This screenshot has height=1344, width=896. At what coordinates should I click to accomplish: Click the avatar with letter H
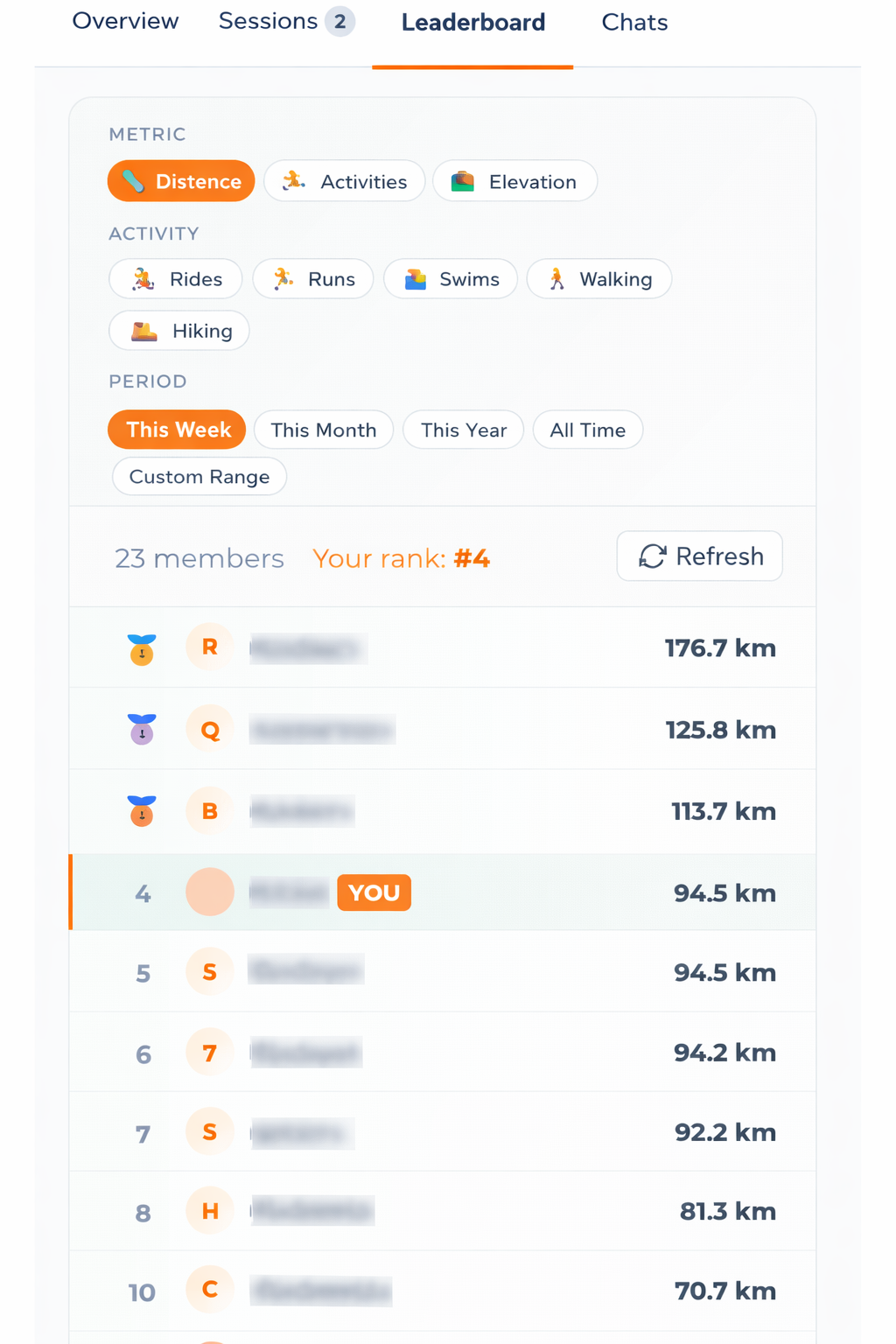pos(210,1211)
